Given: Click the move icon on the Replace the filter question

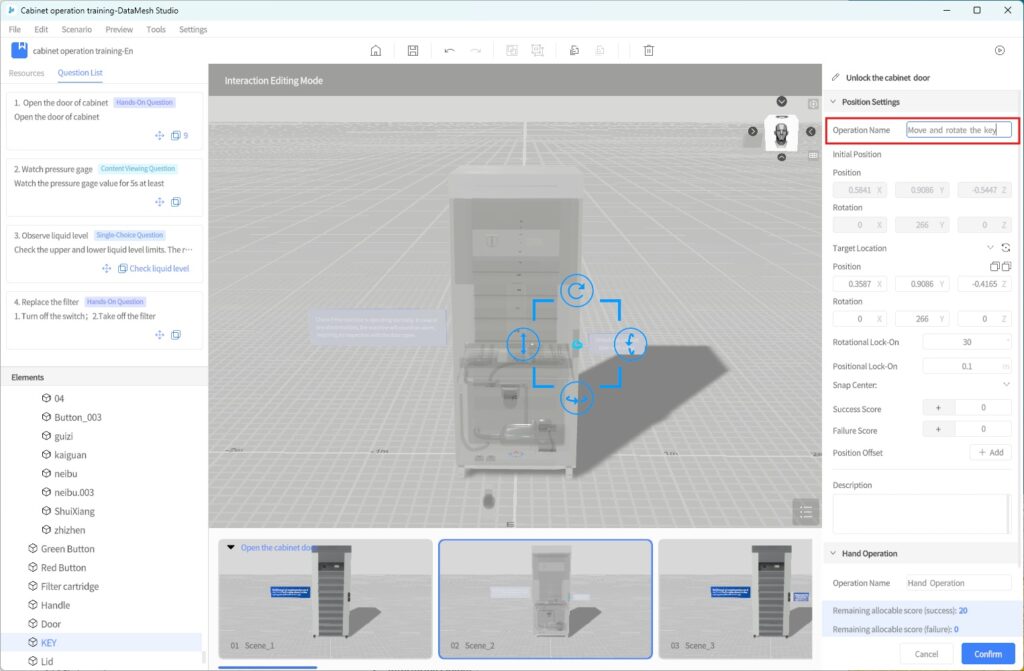Looking at the screenshot, I should (x=159, y=335).
